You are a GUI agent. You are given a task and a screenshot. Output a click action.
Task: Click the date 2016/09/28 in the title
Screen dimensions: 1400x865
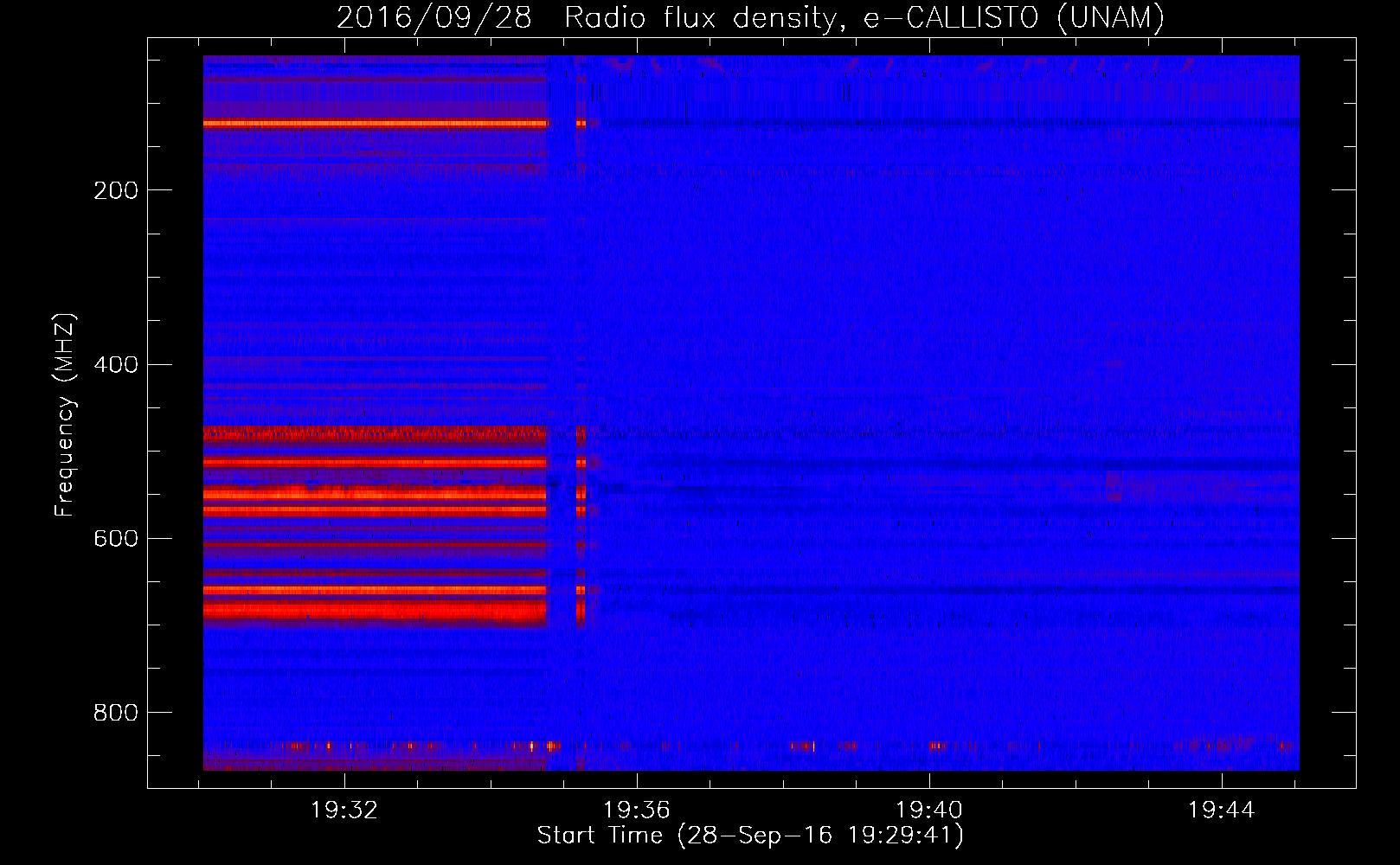point(433,17)
